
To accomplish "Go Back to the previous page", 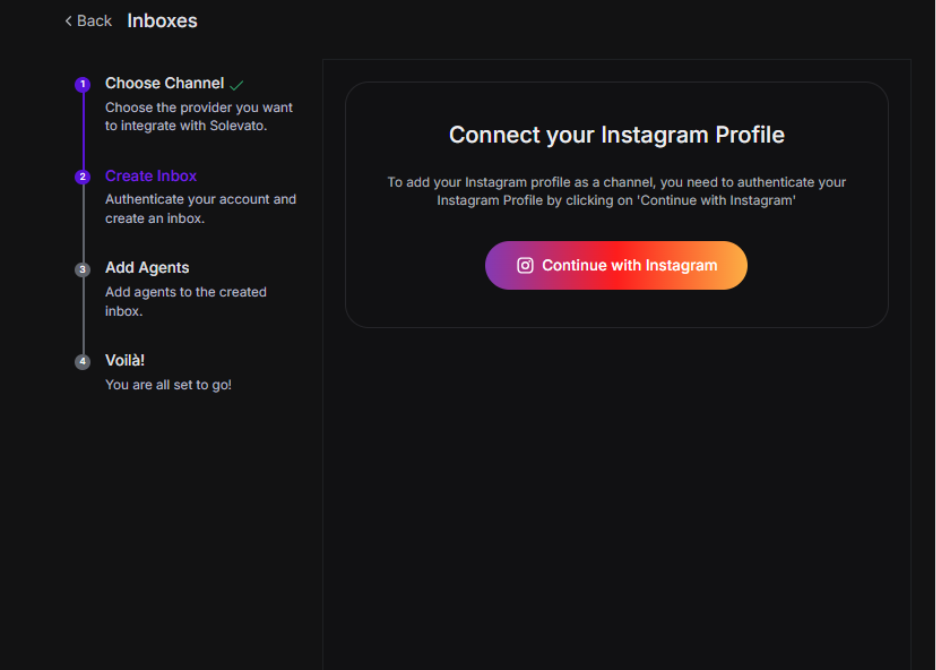I will click(88, 21).
